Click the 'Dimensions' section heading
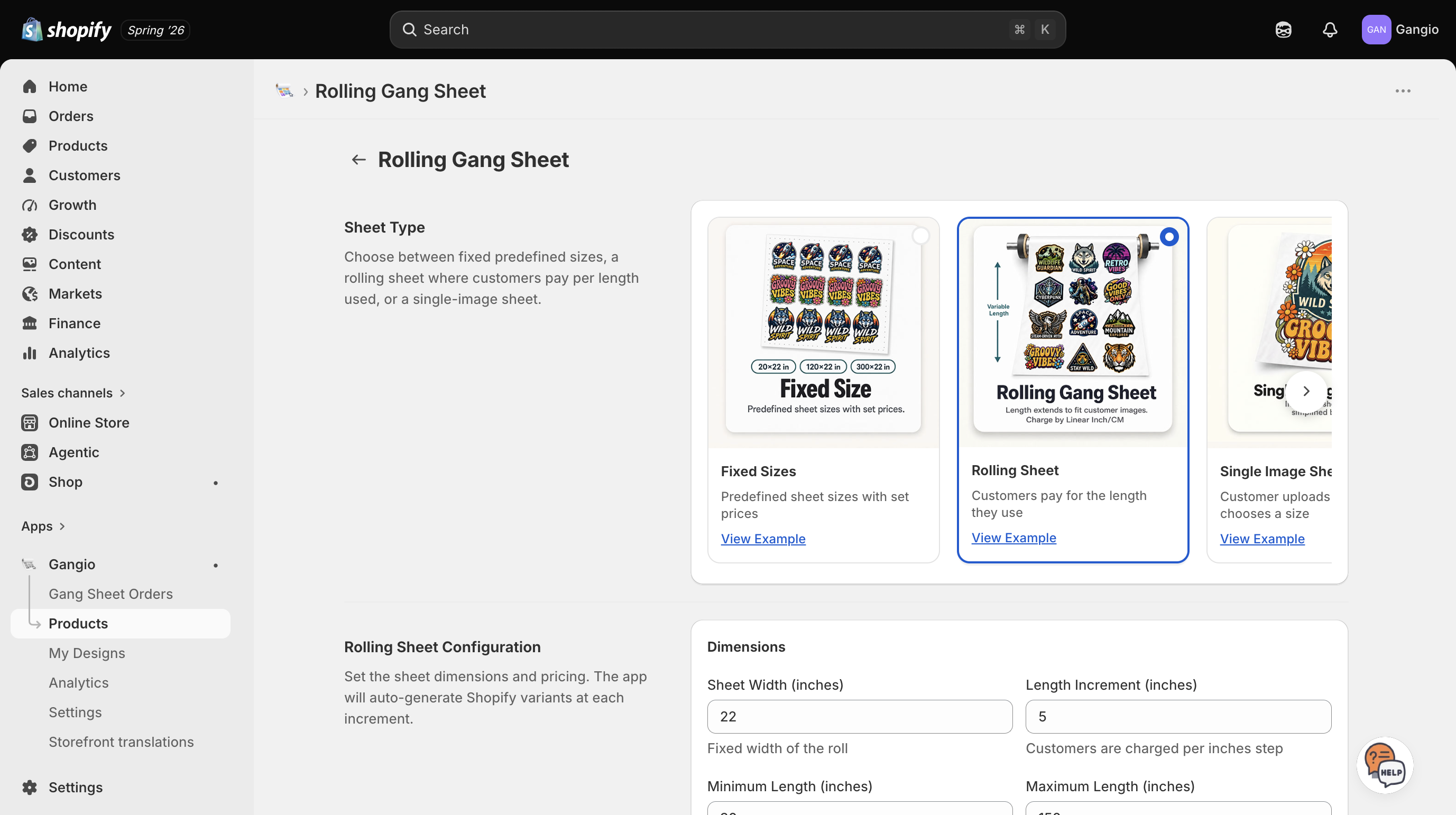Screen dimensions: 1456x815 (x=745, y=646)
